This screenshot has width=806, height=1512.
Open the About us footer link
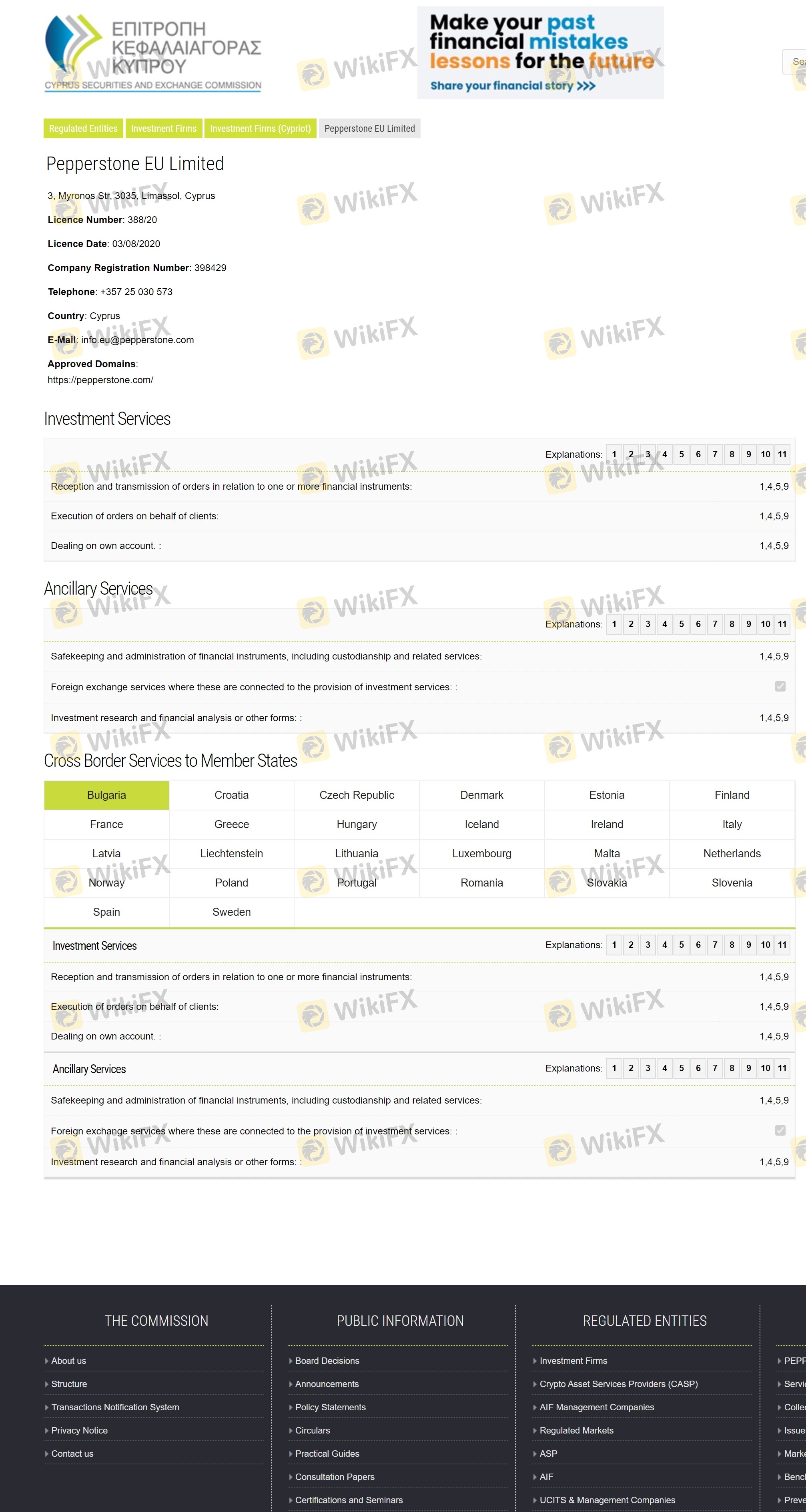pos(68,1361)
